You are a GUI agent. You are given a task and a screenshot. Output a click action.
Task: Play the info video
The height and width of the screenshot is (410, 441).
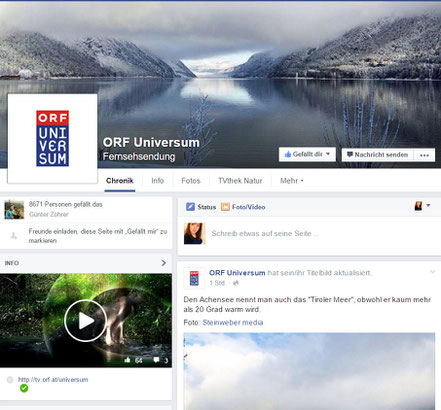point(85,321)
